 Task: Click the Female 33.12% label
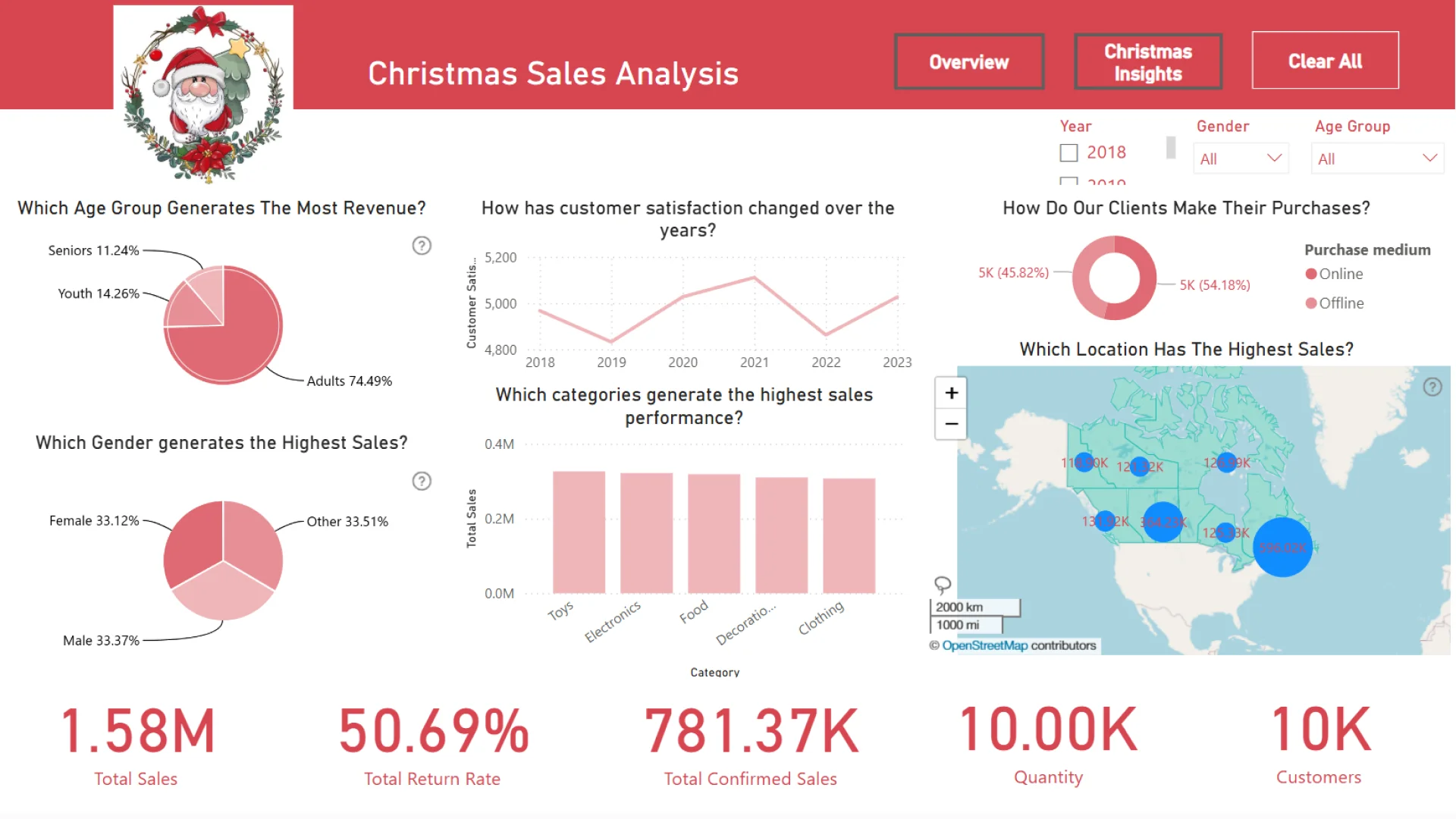[x=94, y=520]
